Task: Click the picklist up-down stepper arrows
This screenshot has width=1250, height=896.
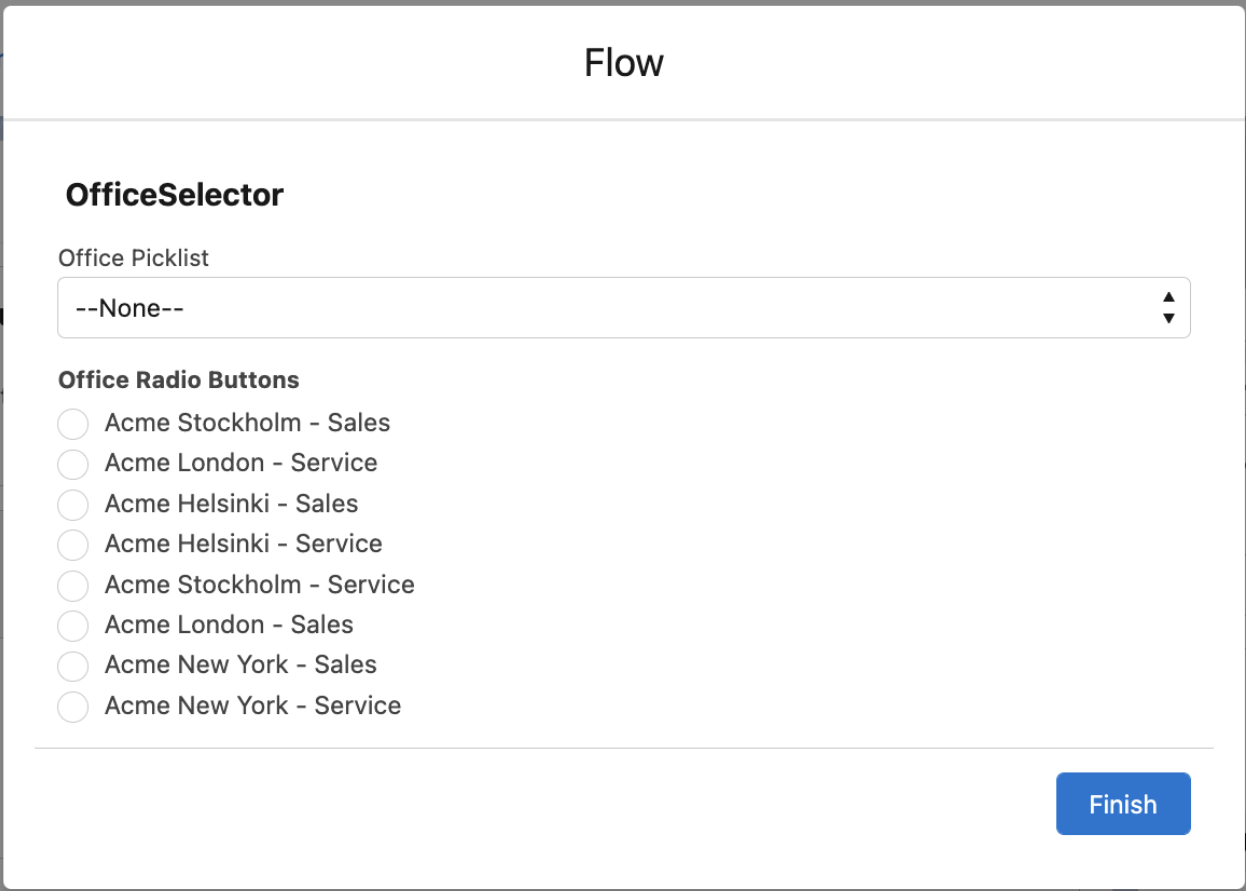Action: [1168, 308]
